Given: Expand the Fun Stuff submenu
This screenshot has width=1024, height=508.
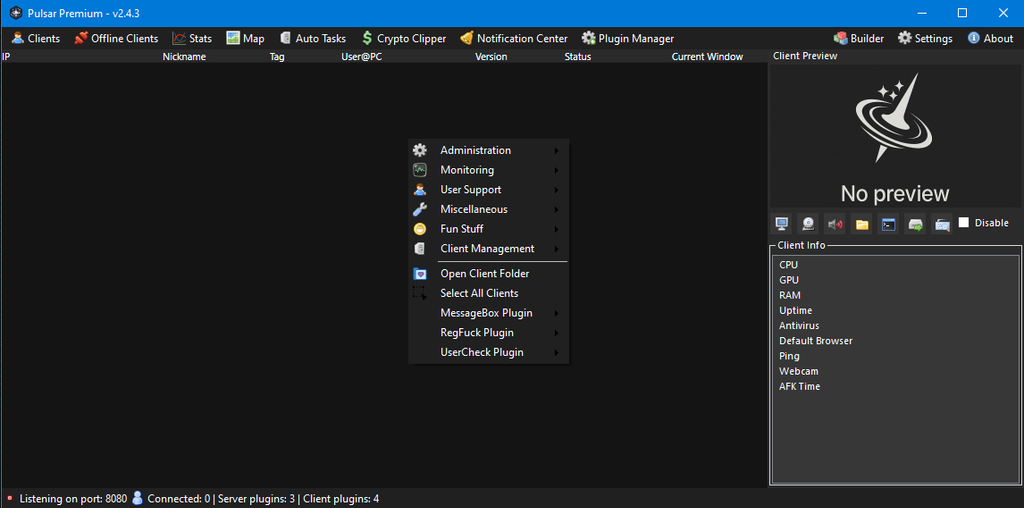Looking at the screenshot, I should (x=488, y=229).
